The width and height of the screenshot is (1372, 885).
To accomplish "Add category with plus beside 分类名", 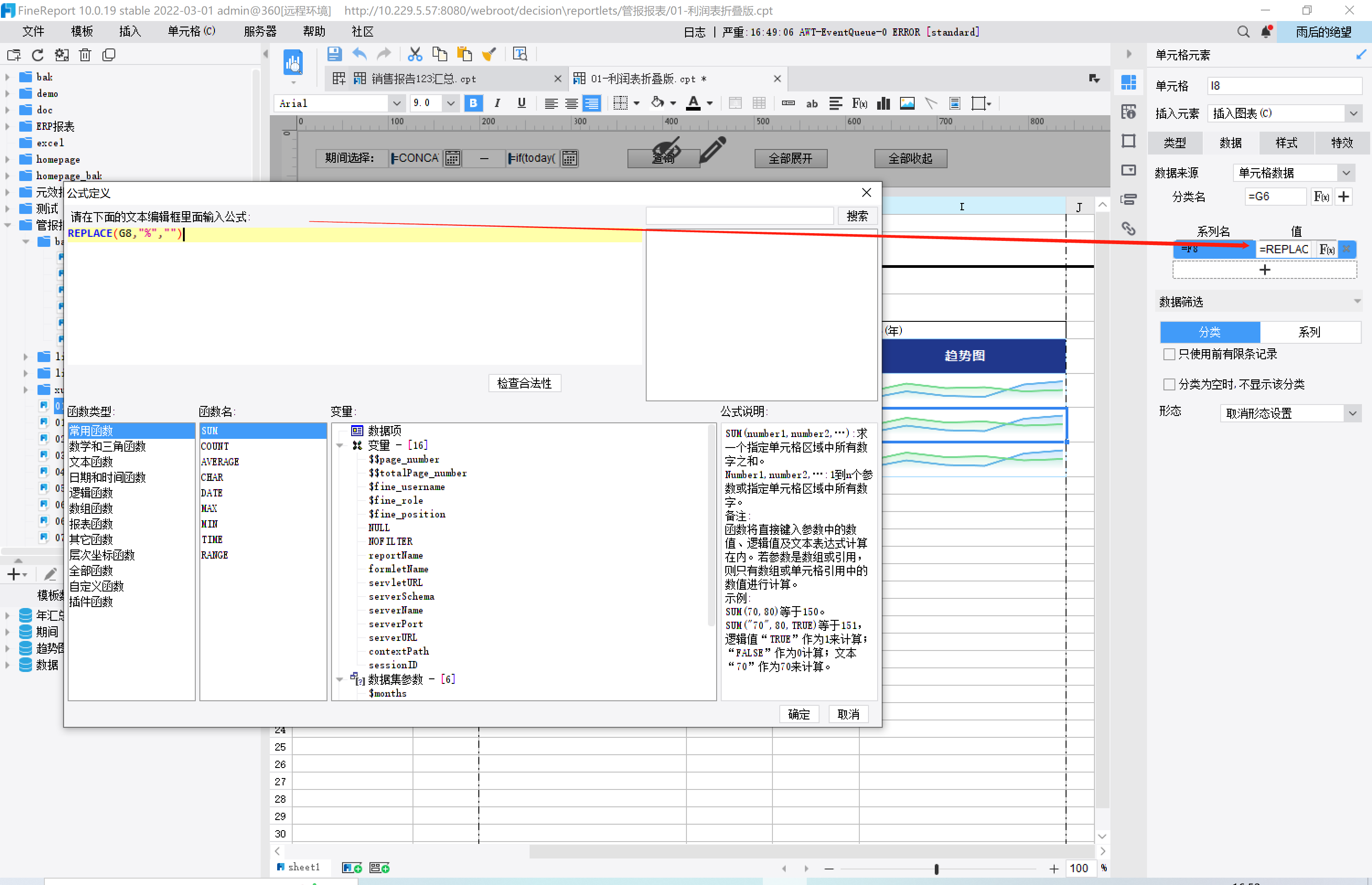I will tap(1343, 197).
